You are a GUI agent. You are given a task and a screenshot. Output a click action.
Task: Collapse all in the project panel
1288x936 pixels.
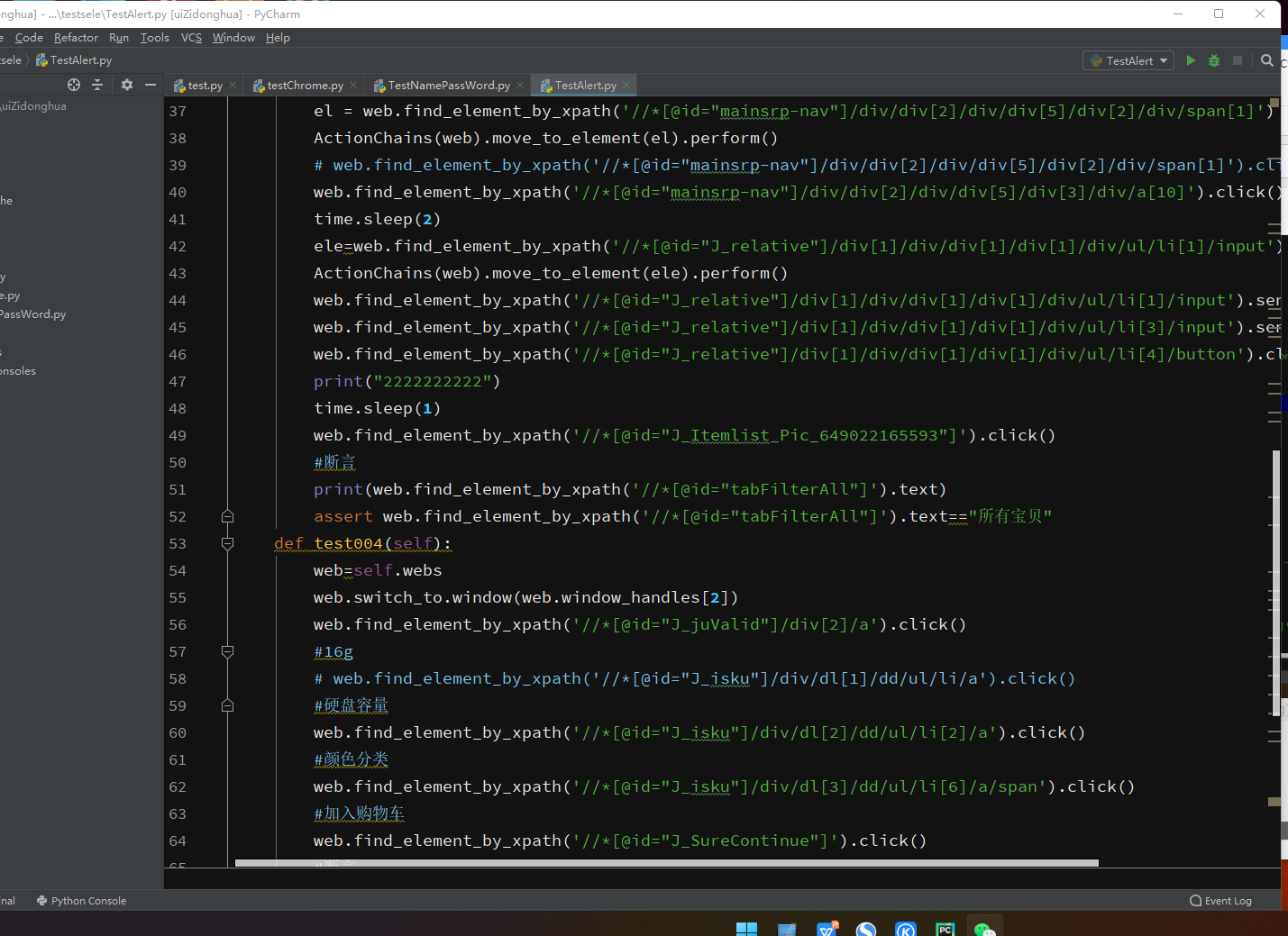click(x=97, y=85)
